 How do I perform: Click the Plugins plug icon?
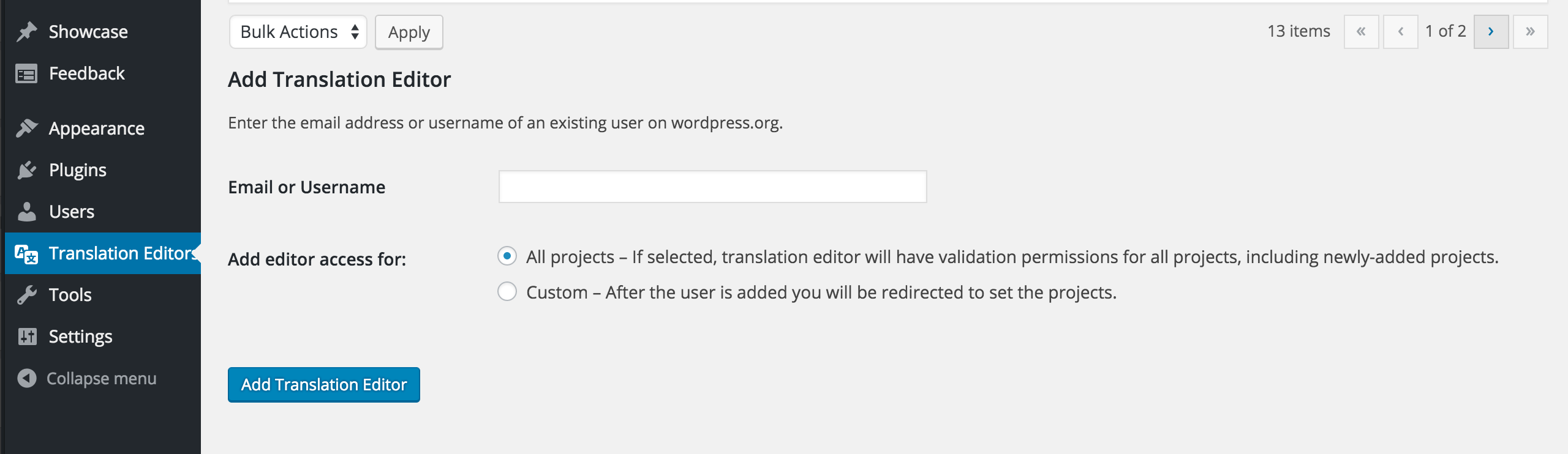pyautogui.click(x=27, y=170)
